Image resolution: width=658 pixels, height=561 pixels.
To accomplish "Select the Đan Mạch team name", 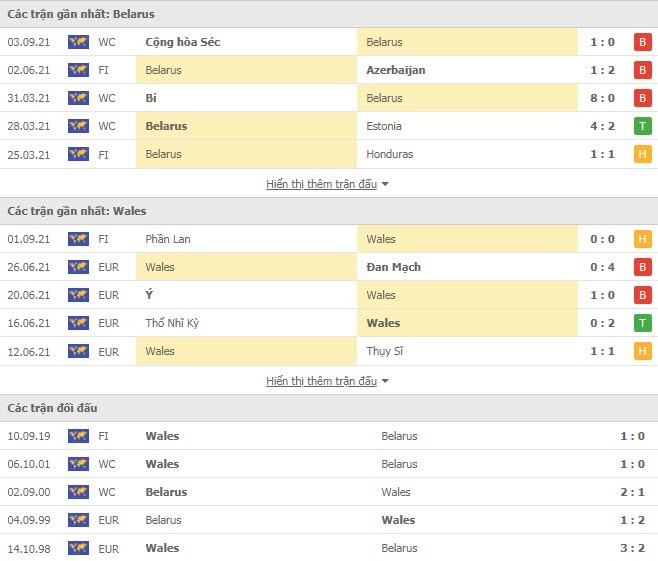I will 393,267.
